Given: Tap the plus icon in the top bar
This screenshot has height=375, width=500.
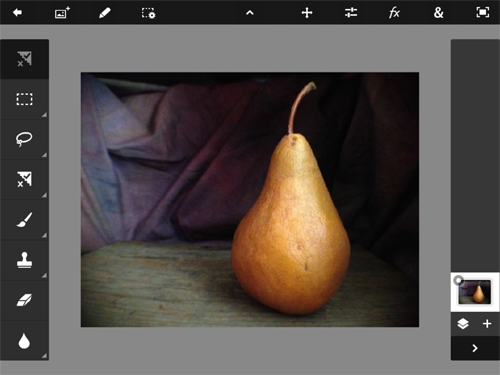Looking at the screenshot, I should coord(307,13).
